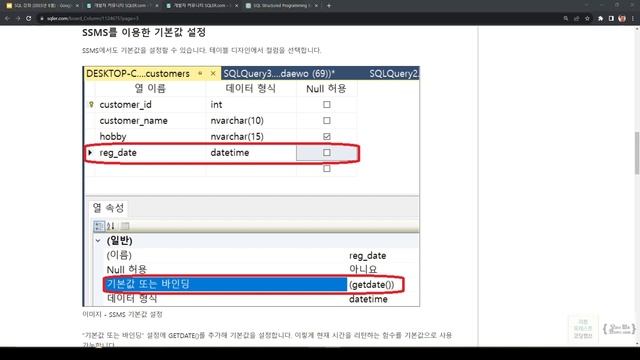This screenshot has width=640, height=360.
Task: Reload the page with the refresh icon
Action: (29, 18)
